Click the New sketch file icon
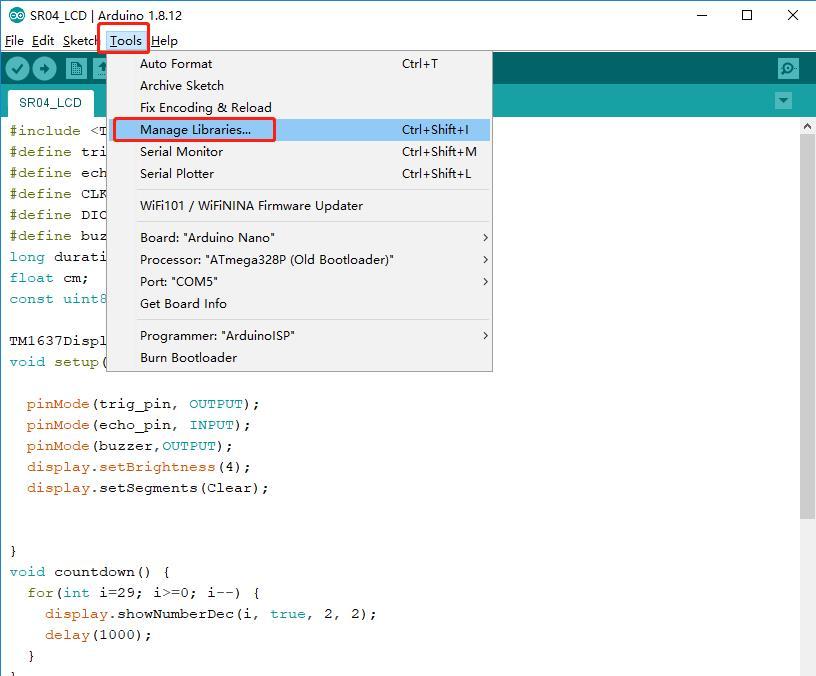Viewport: 816px width, 676px height. click(x=76, y=69)
